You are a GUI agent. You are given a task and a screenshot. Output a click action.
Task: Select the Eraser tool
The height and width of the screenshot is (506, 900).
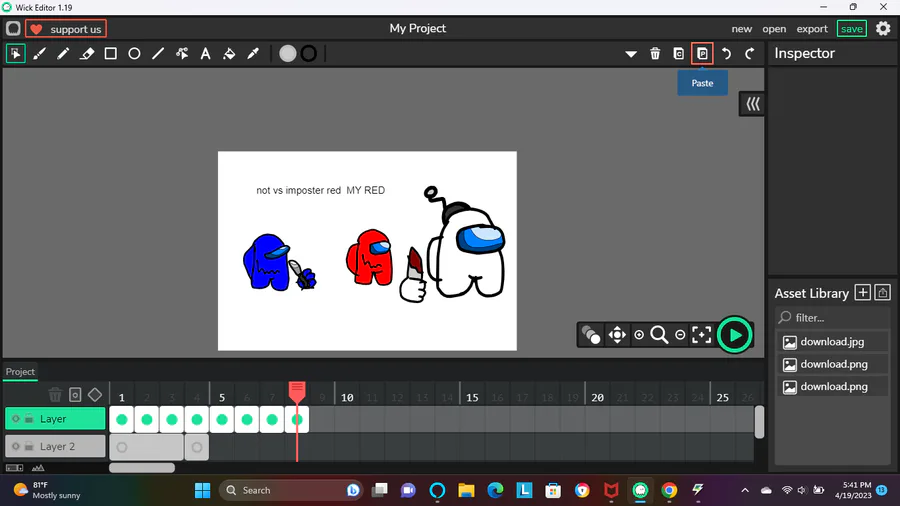(87, 53)
